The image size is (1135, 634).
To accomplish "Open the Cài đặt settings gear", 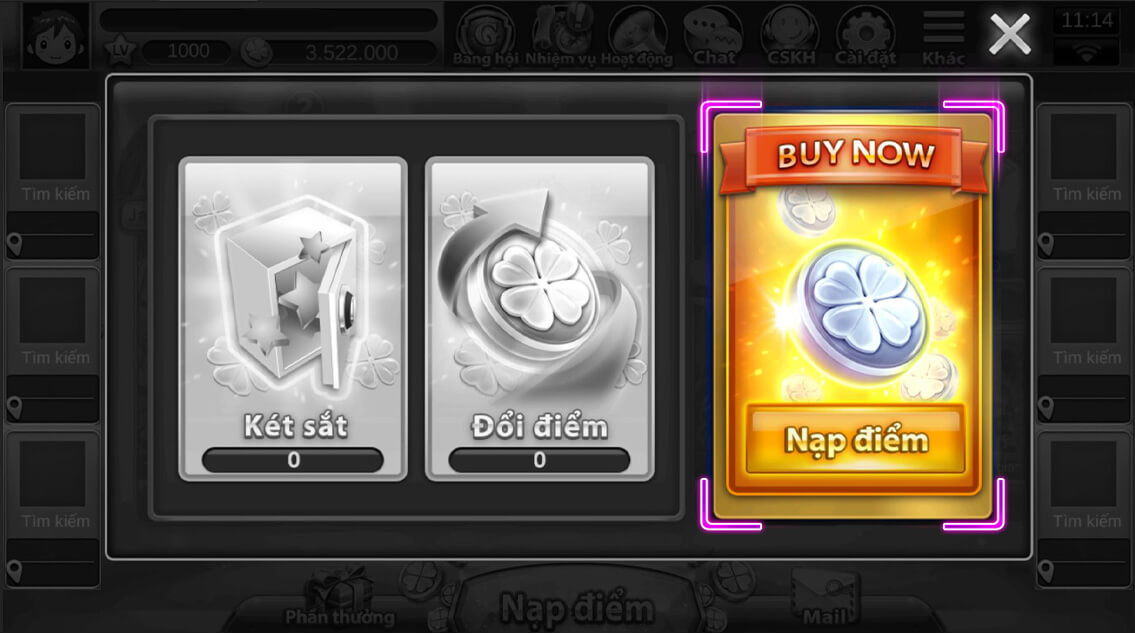I will click(x=866, y=35).
